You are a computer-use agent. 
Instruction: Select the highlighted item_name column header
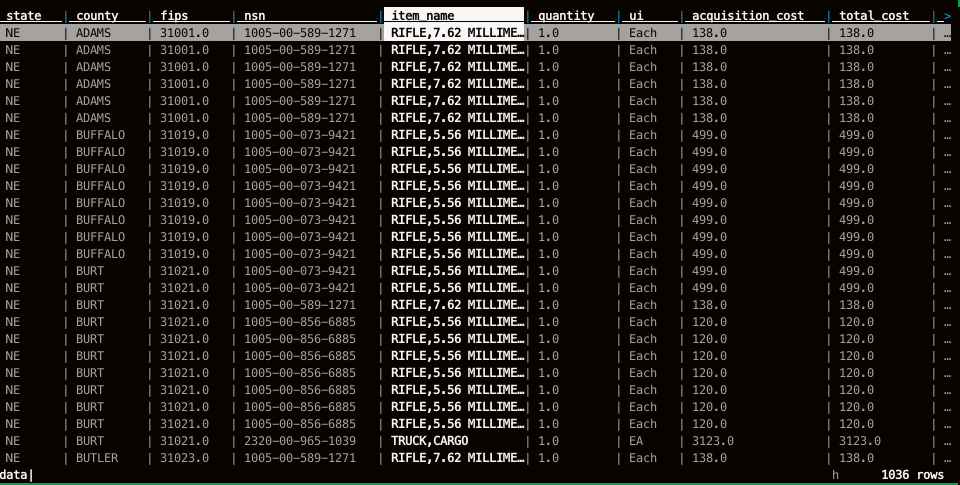[x=454, y=15]
